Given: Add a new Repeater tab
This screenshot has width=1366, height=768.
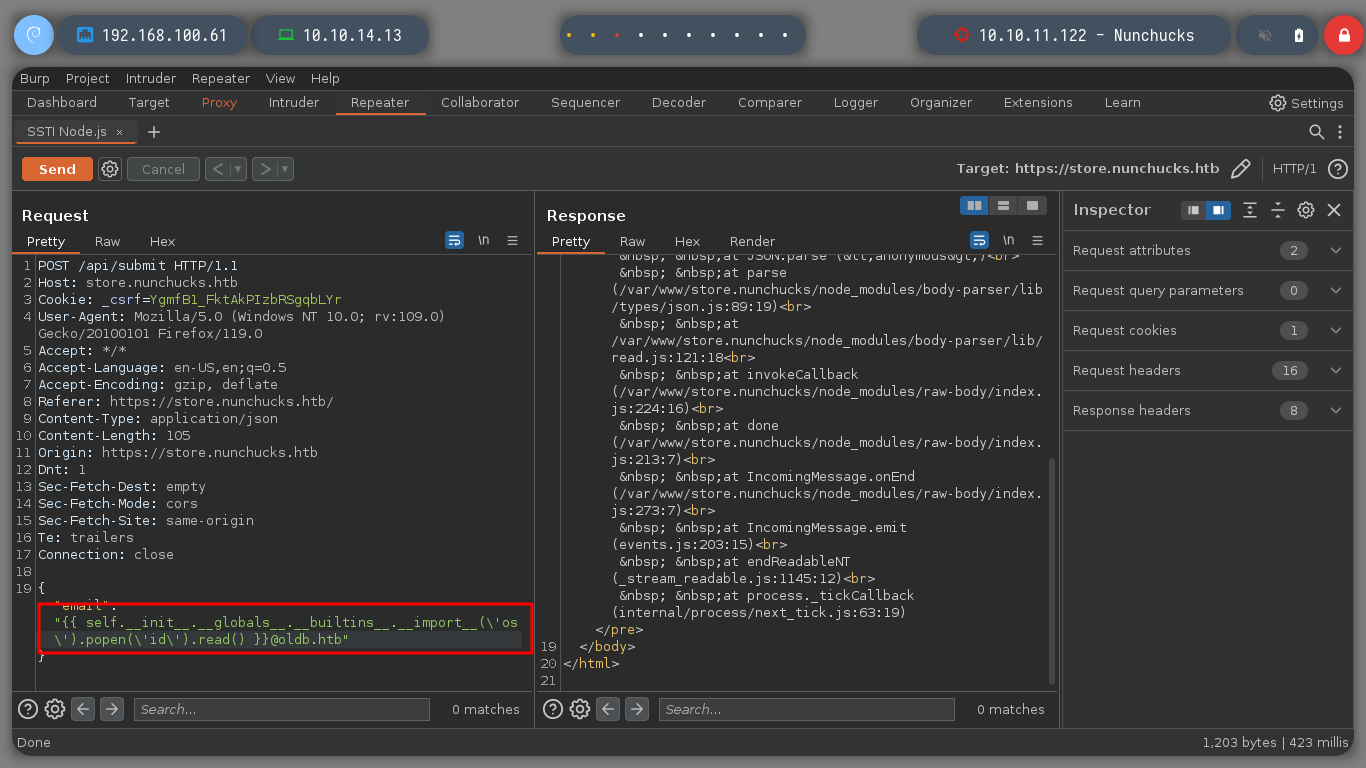Looking at the screenshot, I should (154, 132).
